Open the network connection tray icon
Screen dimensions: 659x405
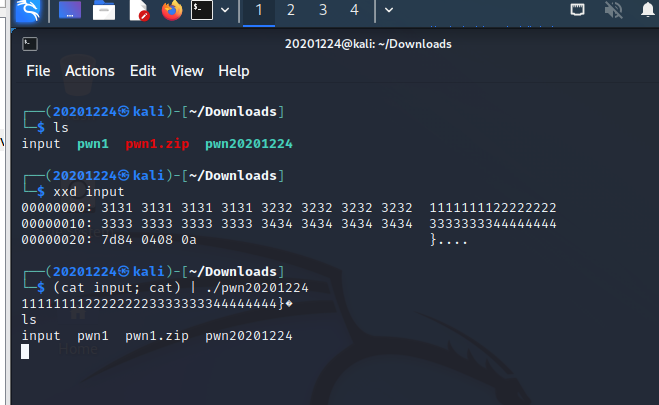(x=577, y=10)
